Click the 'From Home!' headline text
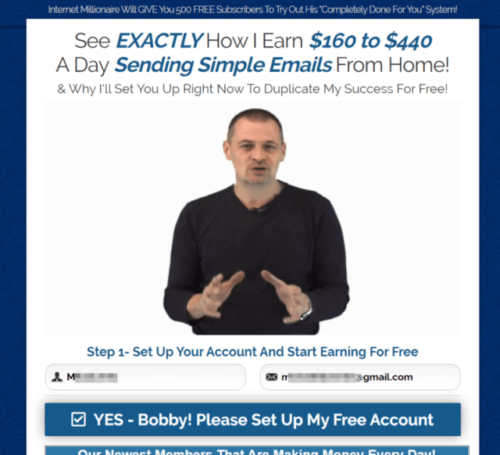The height and width of the screenshot is (455, 500). click(392, 65)
